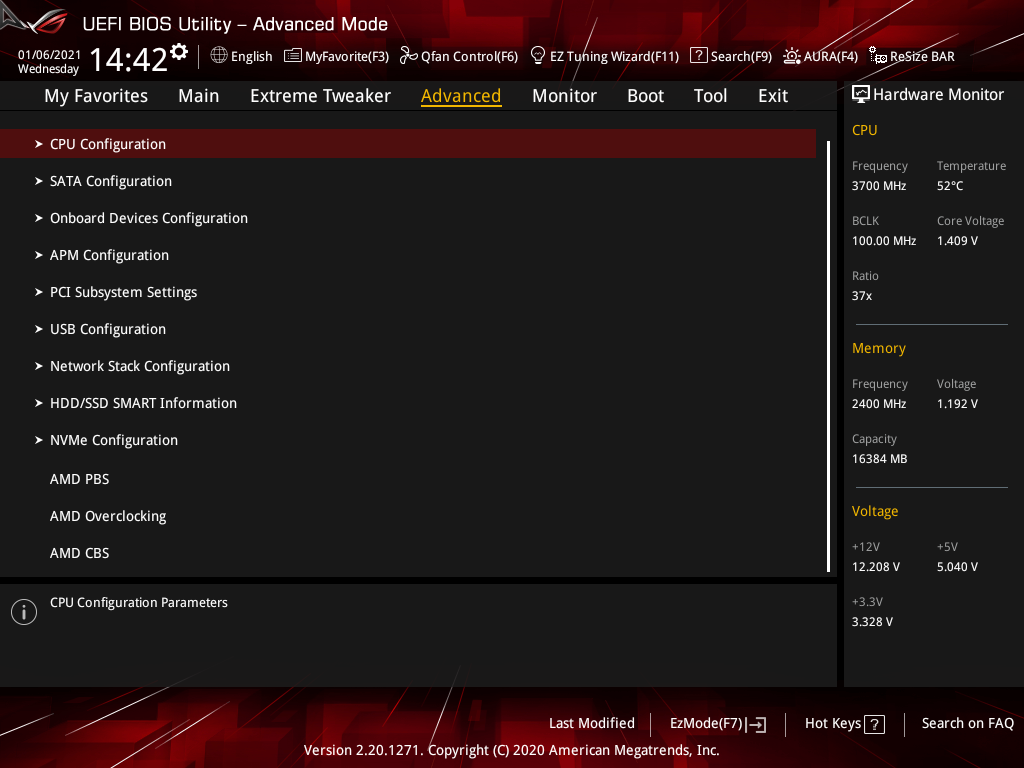
Task: Expand Network Stack Configuration arrow
Action: (x=39, y=366)
